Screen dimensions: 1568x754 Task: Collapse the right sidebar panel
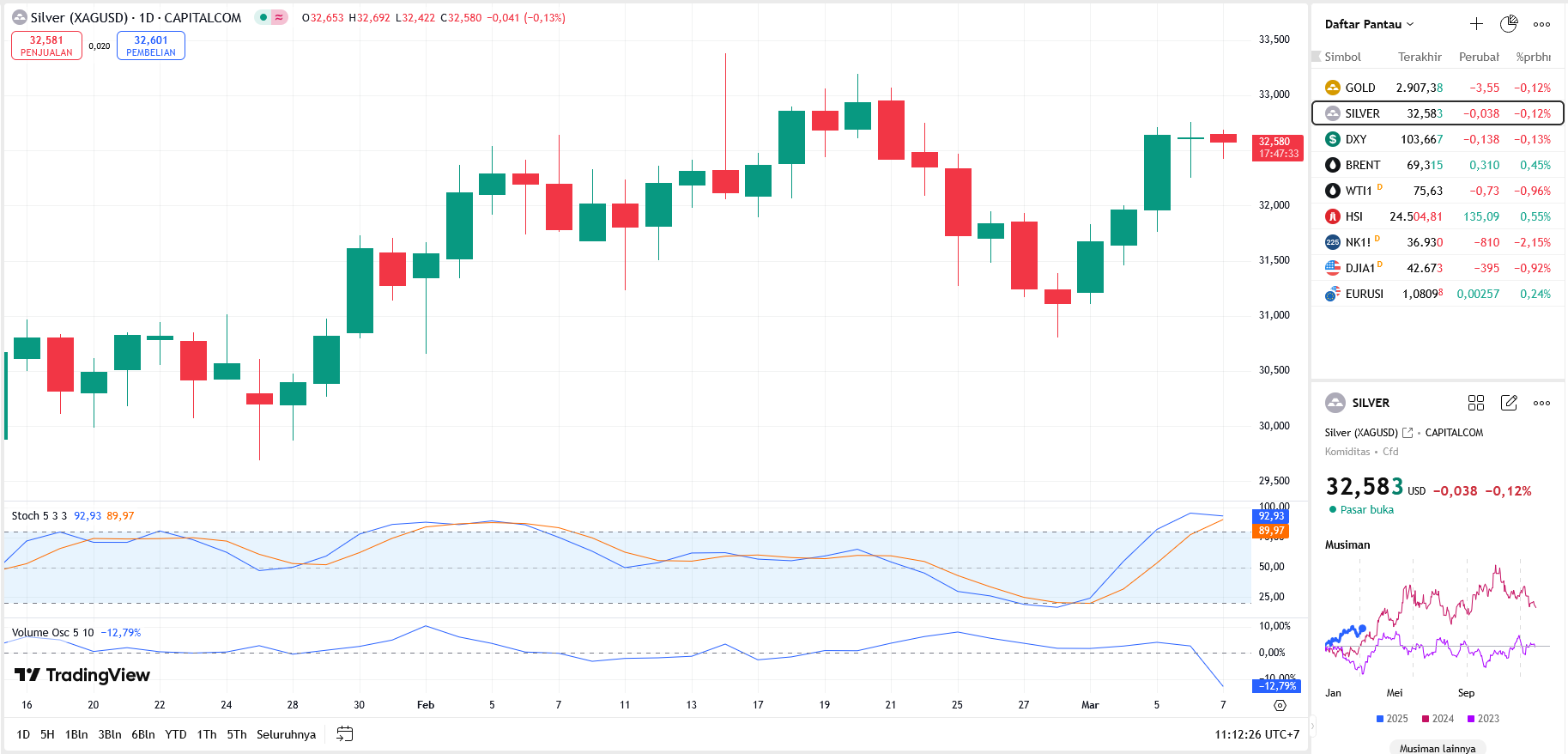pos(1311,727)
